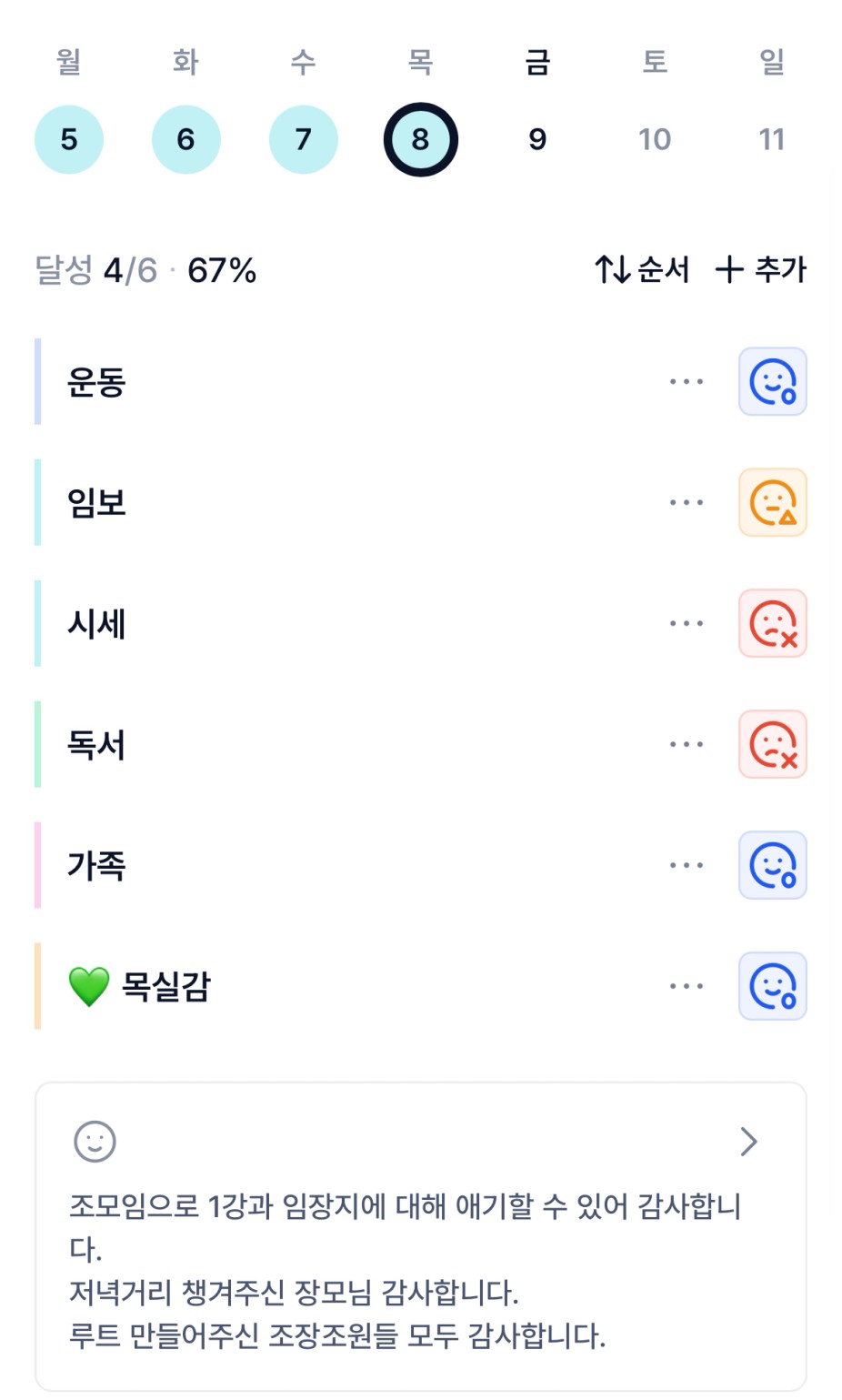The width and height of the screenshot is (842, 1400).
Task: Click the 순서 sort order button
Action: [x=642, y=269]
